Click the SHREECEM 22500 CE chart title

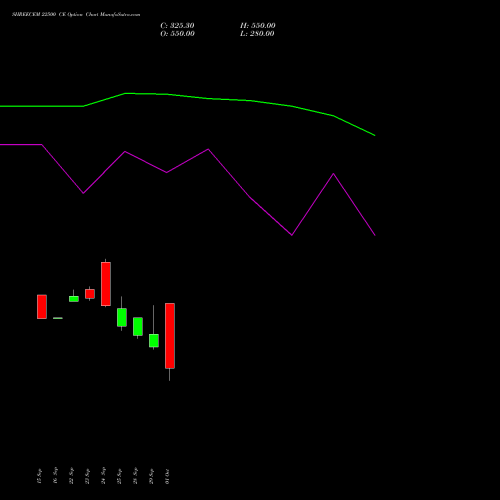(x=76, y=15)
